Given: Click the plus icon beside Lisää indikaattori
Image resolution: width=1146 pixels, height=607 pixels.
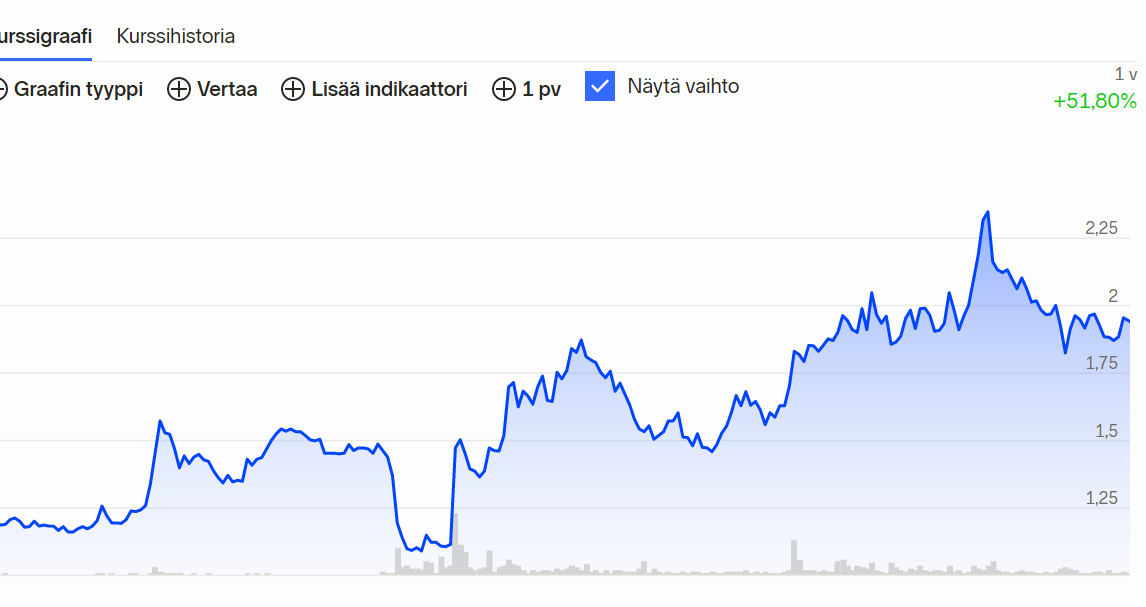Looking at the screenshot, I should [293, 89].
